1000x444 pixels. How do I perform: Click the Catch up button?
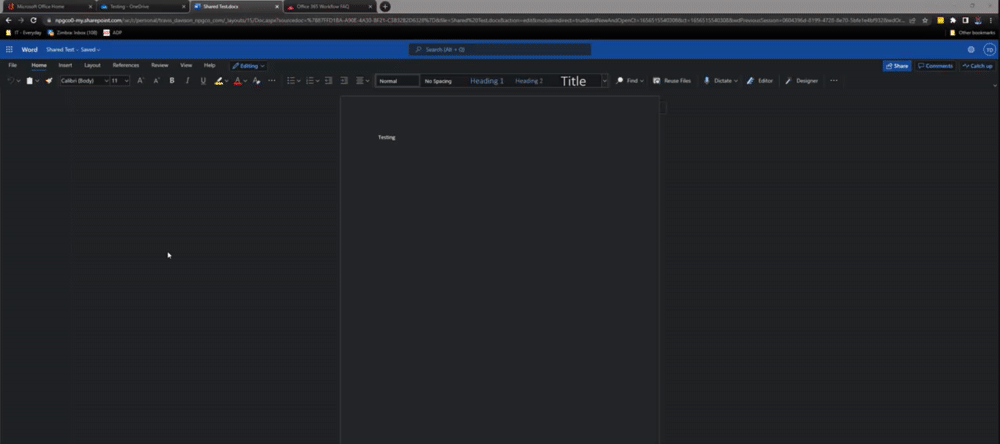coord(977,66)
